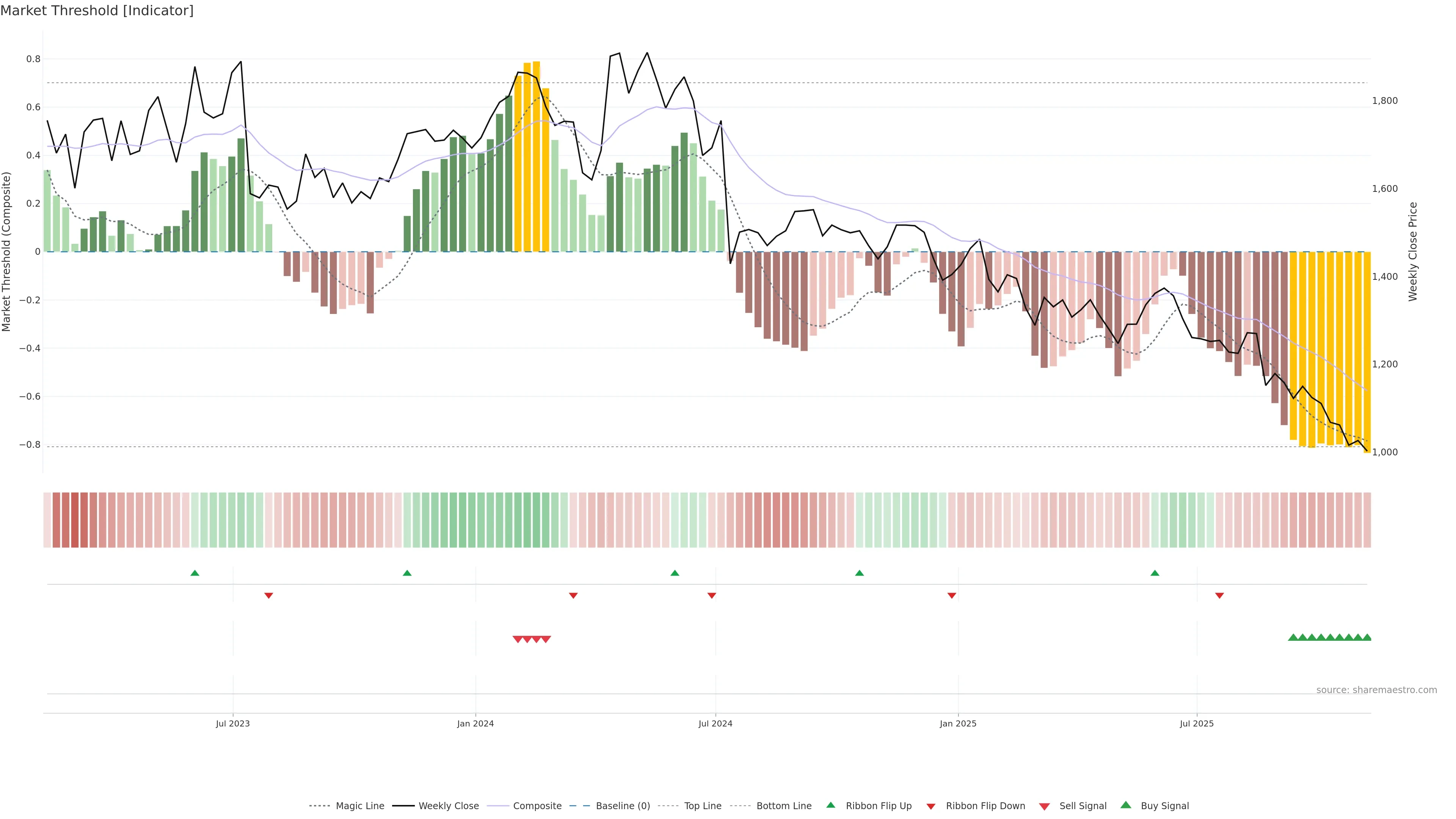1456x819 pixels.
Task: Toggle the Top Line legend entry
Action: [x=703, y=806]
